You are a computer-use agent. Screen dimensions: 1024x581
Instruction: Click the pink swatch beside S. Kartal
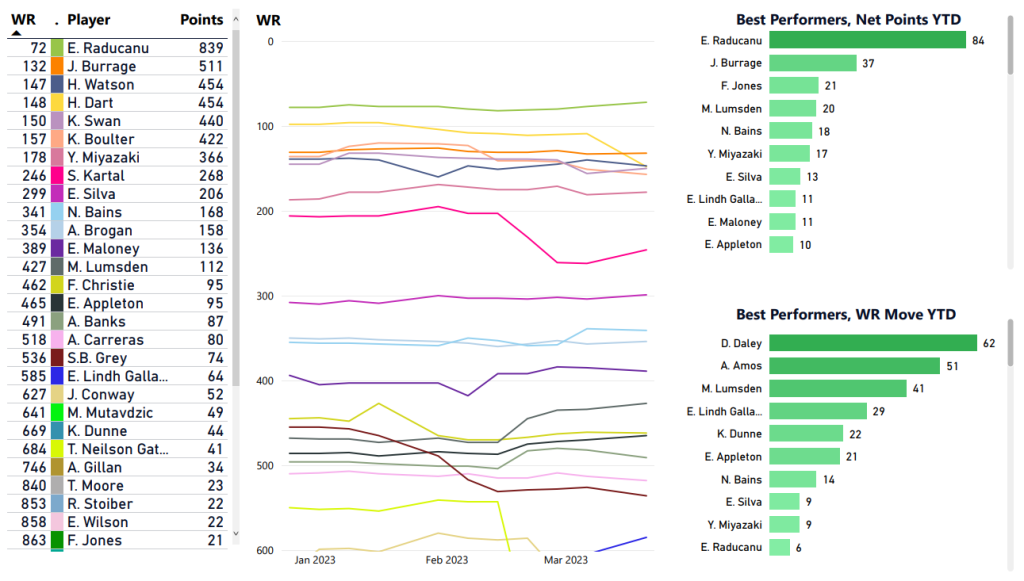click(x=58, y=176)
